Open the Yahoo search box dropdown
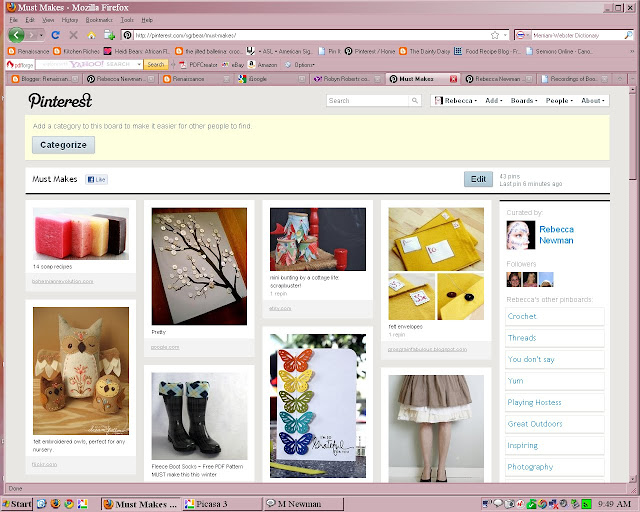Screen dimensions: 640x512 coord(139,65)
